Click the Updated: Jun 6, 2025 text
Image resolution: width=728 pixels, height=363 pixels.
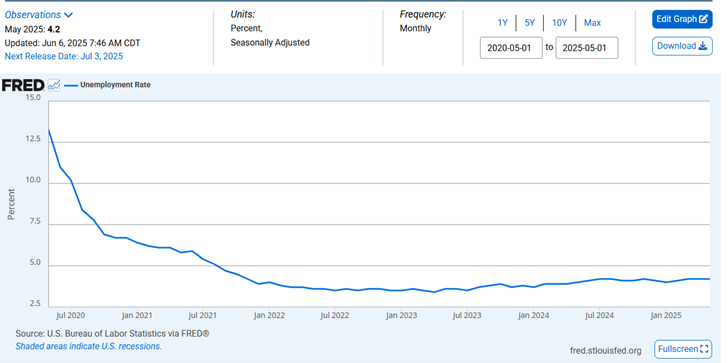click(72, 43)
